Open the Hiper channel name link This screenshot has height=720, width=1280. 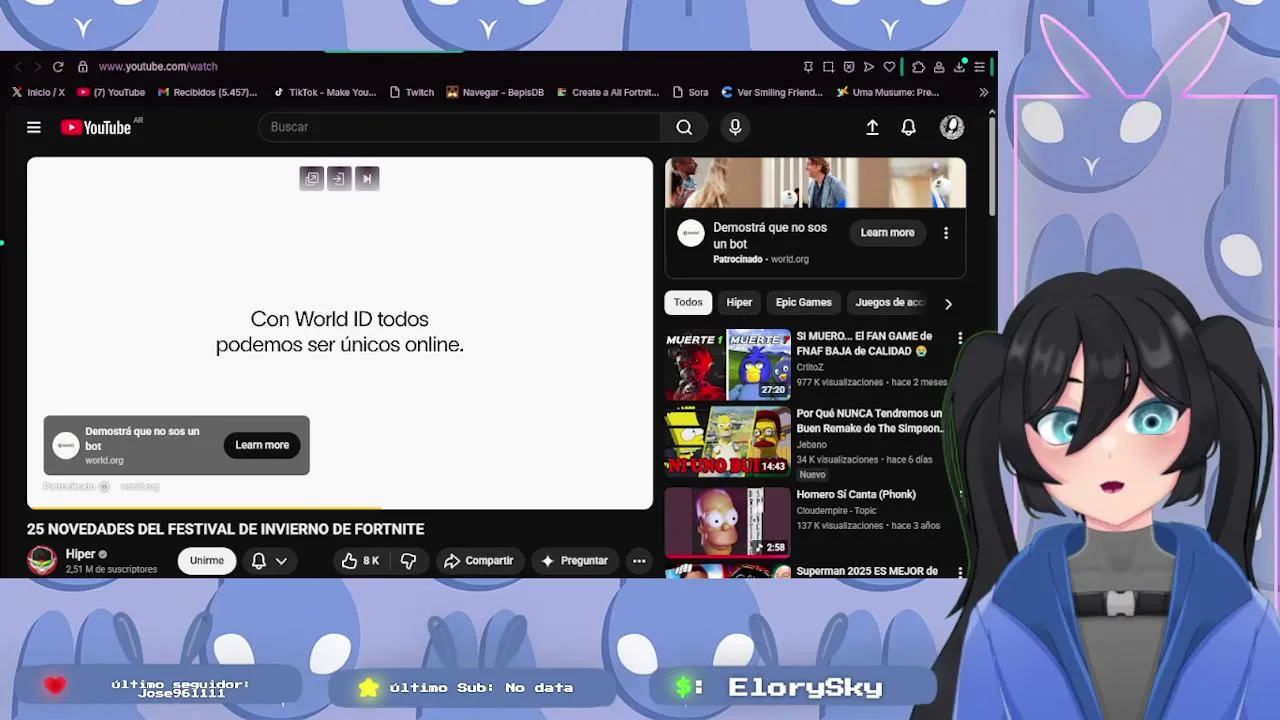click(80, 554)
